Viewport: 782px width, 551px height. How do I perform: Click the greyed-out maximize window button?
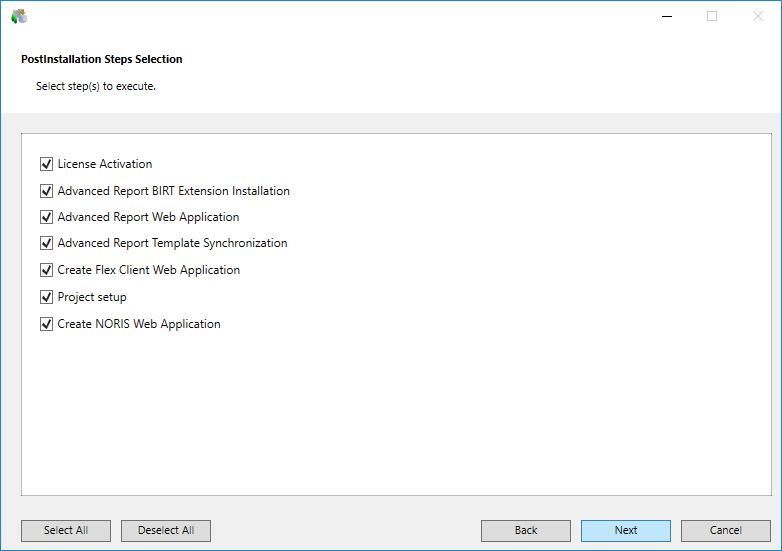712,16
